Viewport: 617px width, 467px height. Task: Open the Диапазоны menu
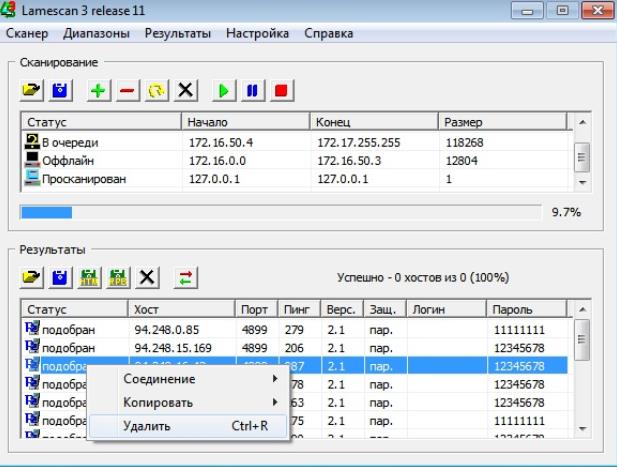(x=95, y=33)
